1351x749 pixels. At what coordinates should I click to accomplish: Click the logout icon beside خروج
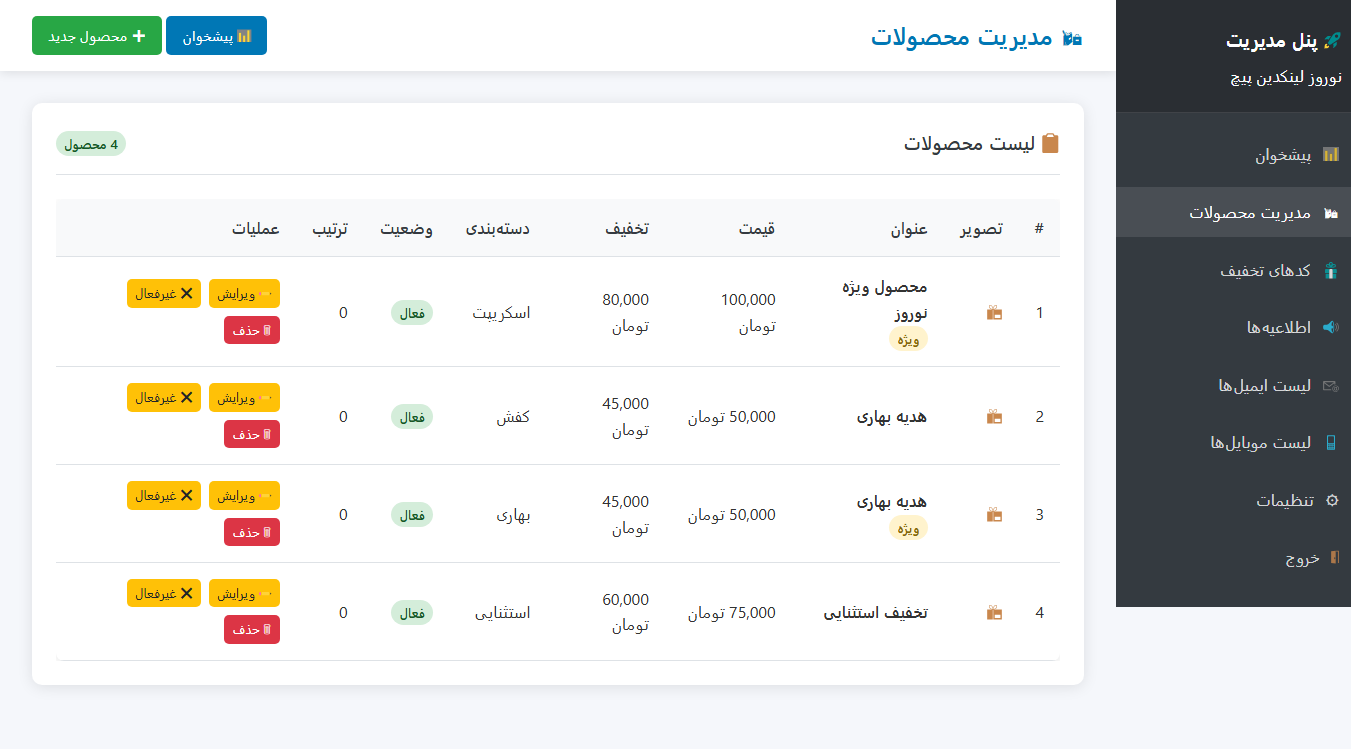[1333, 559]
